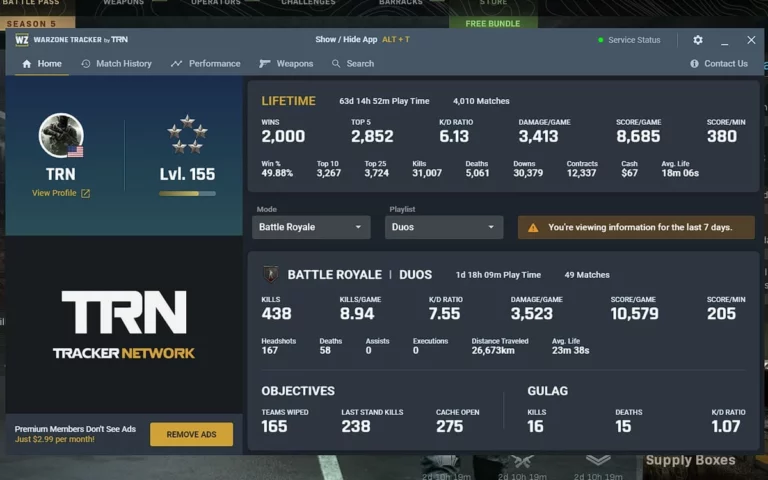Viewport: 768px width, 480px height.
Task: Click the TRN player avatar
Action: coord(61,136)
